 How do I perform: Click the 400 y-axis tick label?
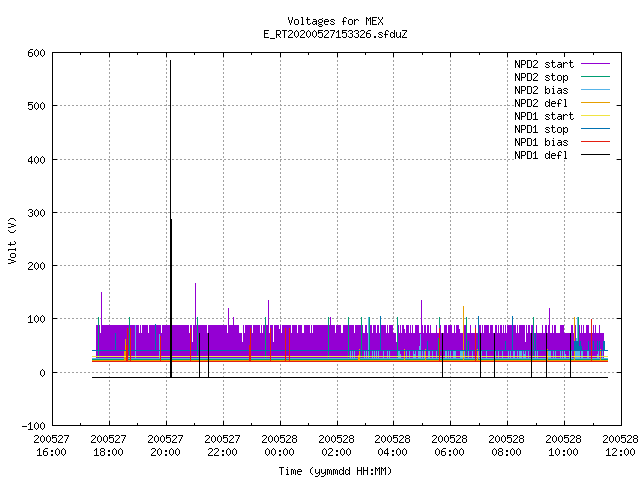pyautogui.click(x=36, y=160)
